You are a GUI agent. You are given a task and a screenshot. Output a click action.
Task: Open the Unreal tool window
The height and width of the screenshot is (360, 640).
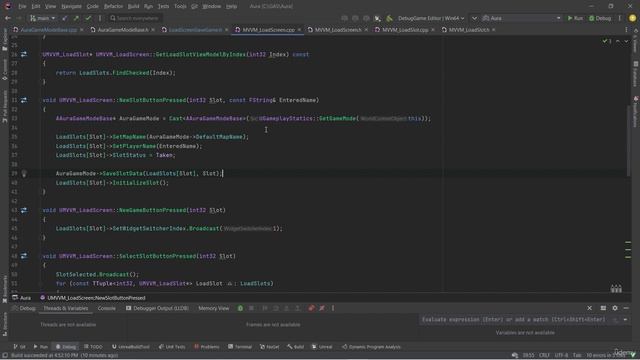pyautogui.click(x=322, y=347)
